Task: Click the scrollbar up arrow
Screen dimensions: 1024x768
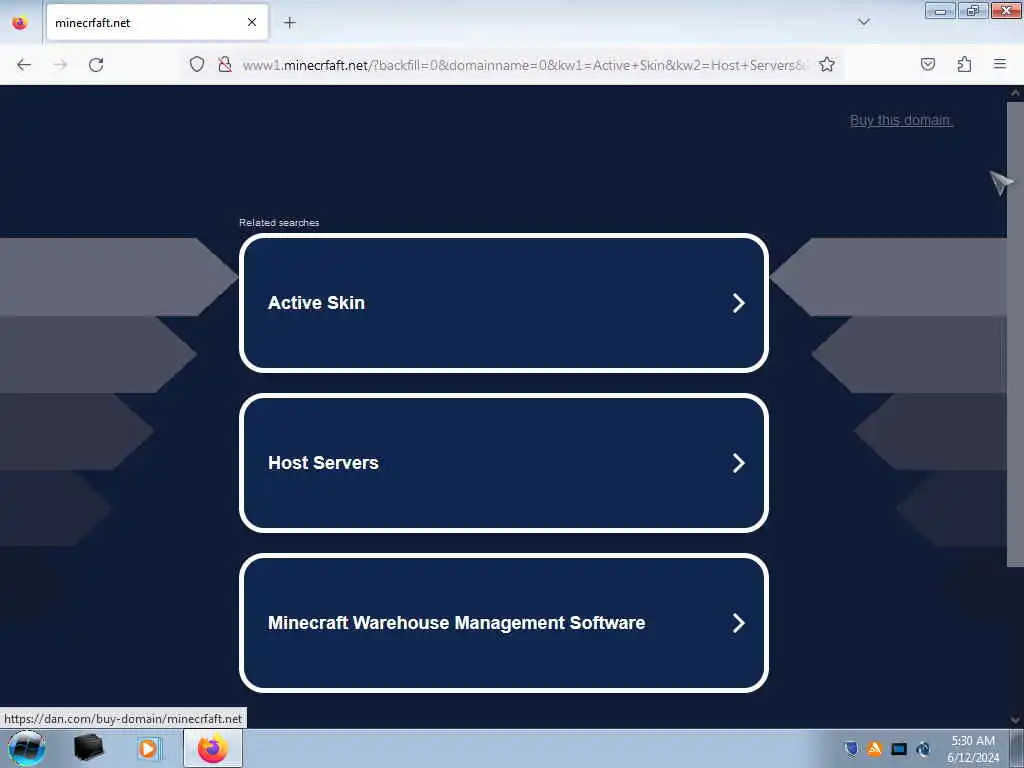Action: pos(1015,93)
